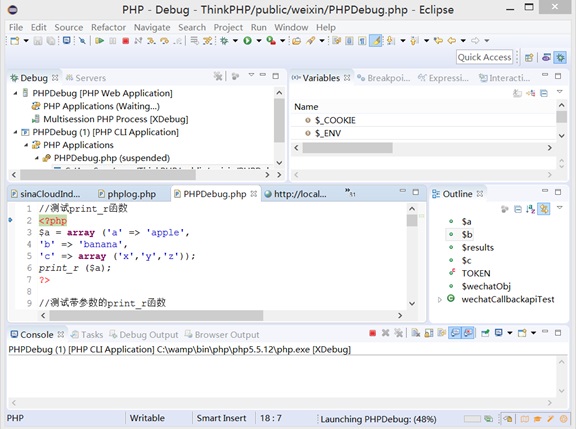Open the Debug view menu triangle
This screenshot has height=429, width=576.
251,75
